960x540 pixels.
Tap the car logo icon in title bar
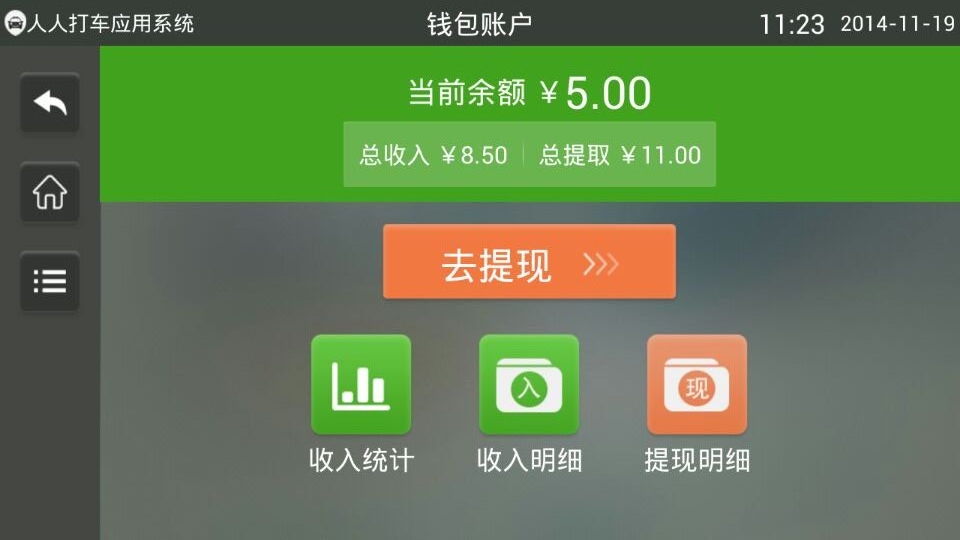(15, 23)
